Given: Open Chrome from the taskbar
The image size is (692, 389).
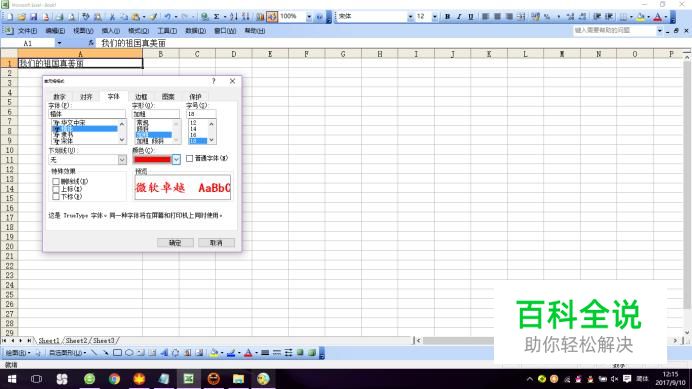Looking at the screenshot, I should tap(114, 379).
